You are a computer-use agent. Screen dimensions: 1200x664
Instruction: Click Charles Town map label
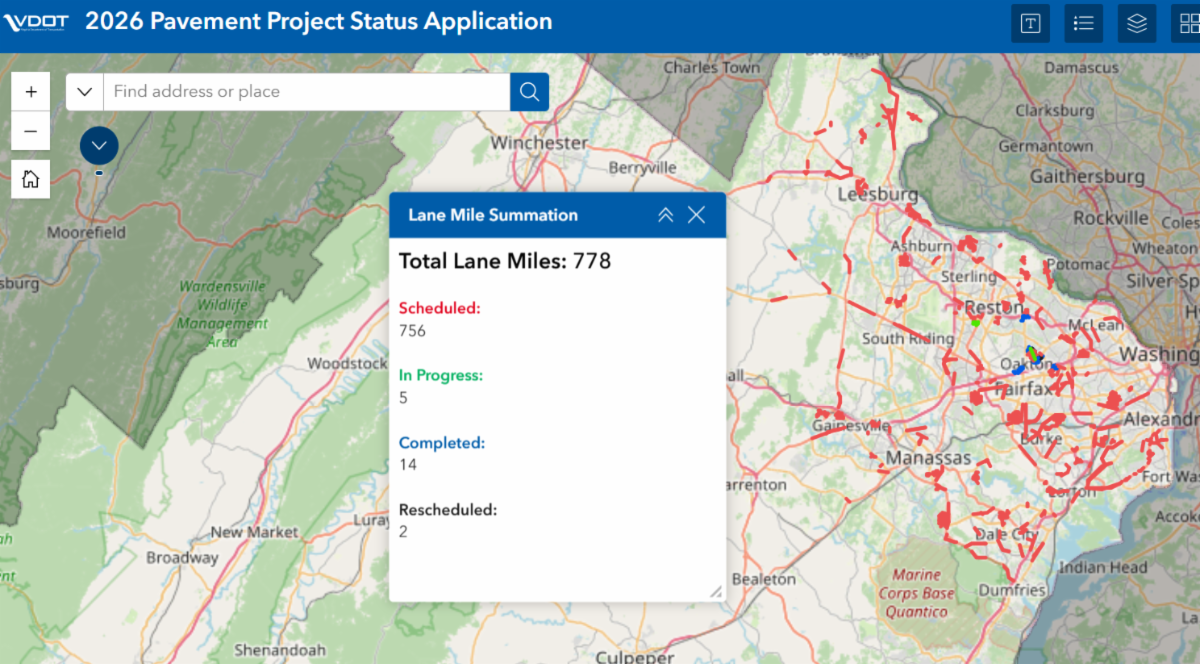point(712,67)
